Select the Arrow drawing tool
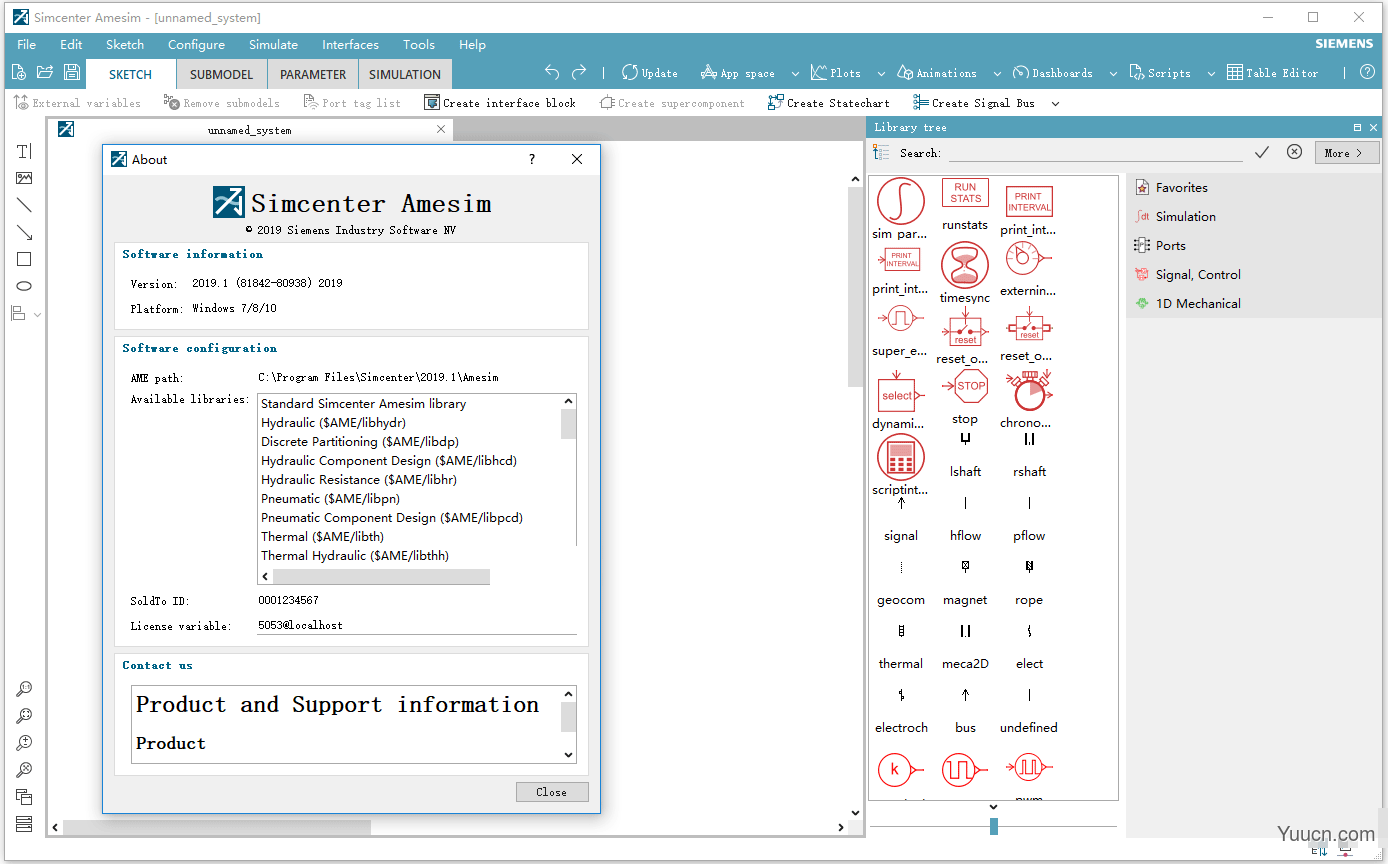Viewport: 1388px width, 864px height. click(24, 232)
